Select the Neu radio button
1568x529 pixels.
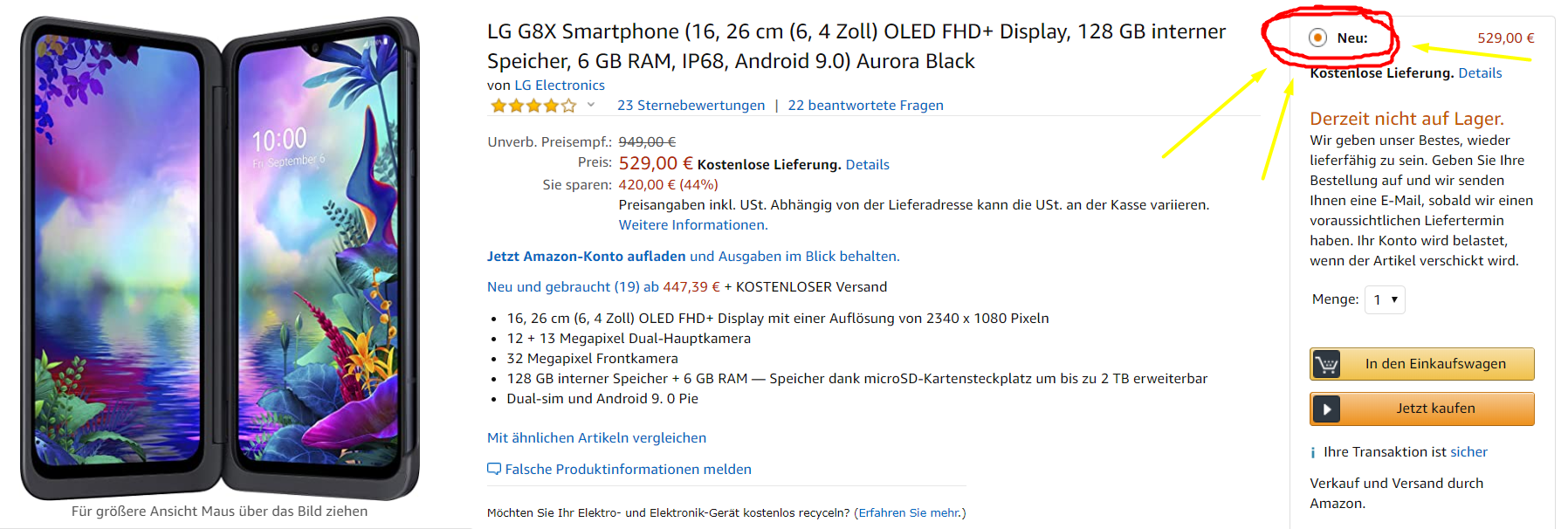tap(1318, 38)
